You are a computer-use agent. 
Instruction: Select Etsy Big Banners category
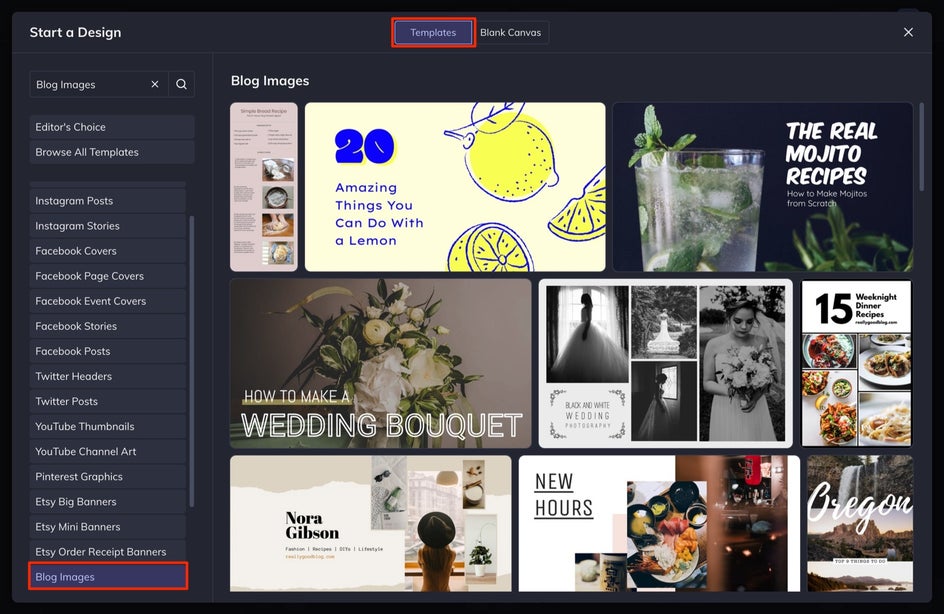[108, 501]
